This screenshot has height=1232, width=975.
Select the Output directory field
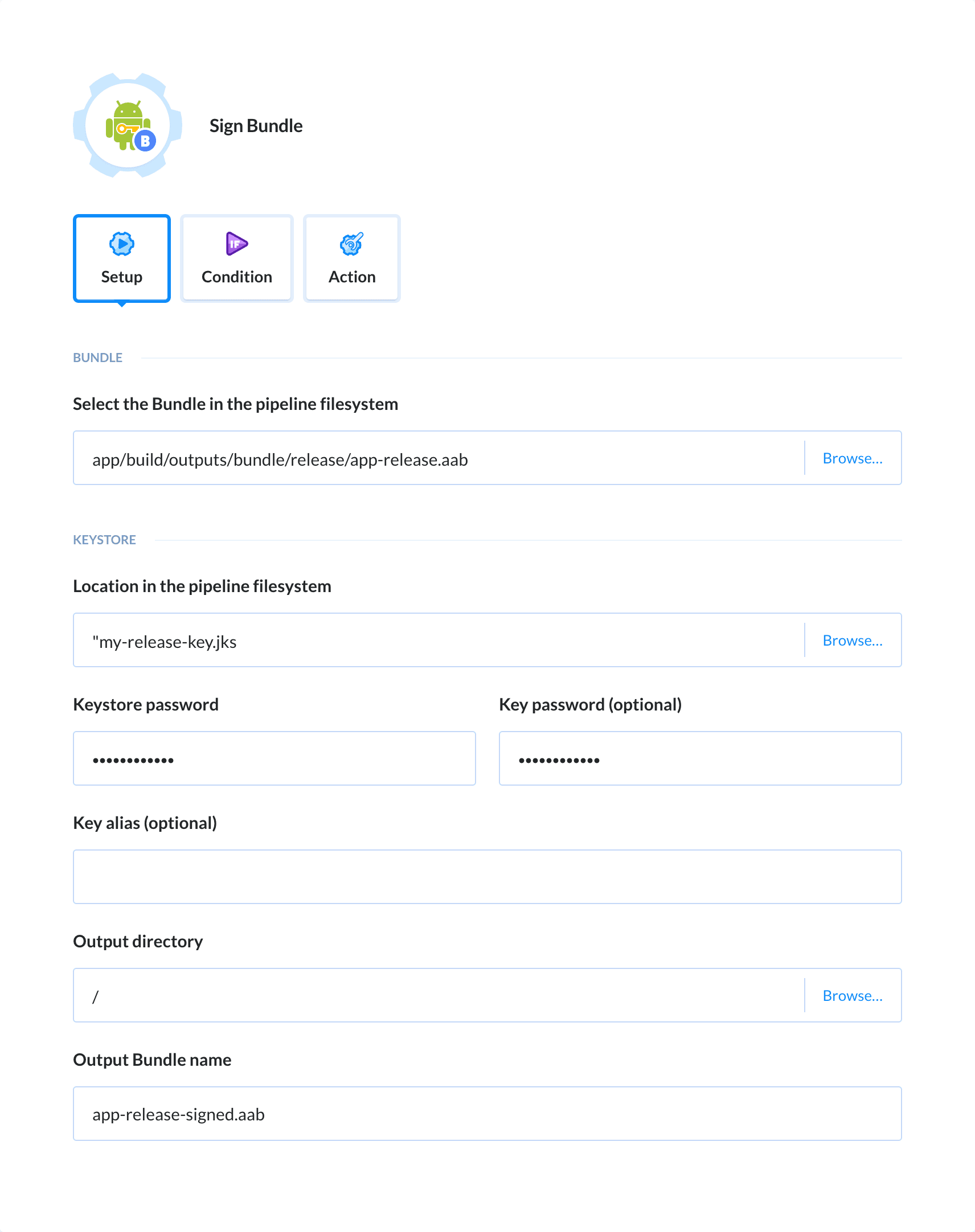pos(400,995)
